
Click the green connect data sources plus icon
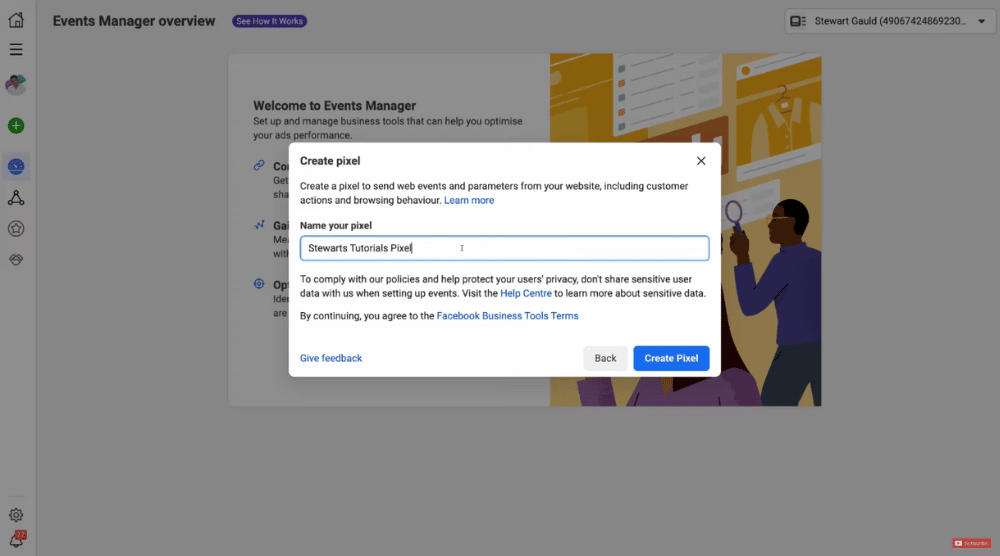click(x=16, y=126)
